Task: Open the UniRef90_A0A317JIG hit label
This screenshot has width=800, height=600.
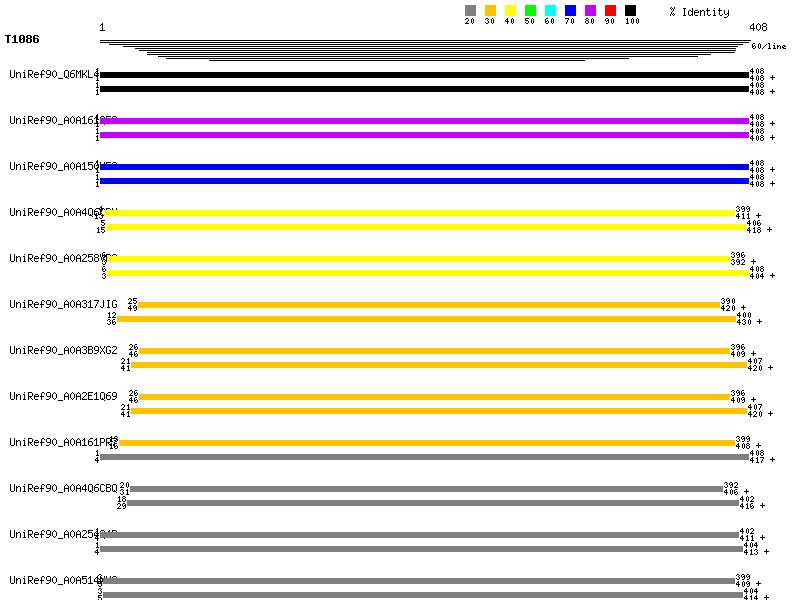Action: coord(63,304)
